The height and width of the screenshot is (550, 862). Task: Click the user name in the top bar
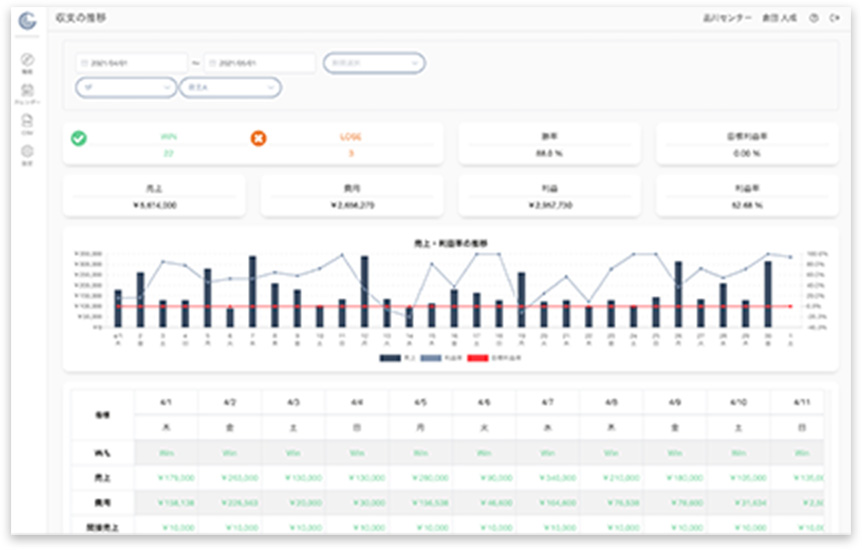pyautogui.click(x=779, y=18)
